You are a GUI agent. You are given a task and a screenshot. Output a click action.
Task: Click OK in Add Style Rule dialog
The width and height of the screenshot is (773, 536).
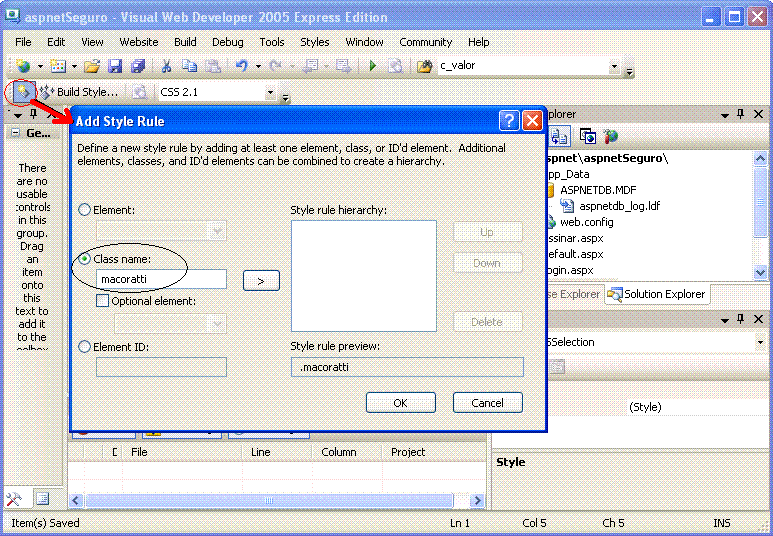pos(401,403)
